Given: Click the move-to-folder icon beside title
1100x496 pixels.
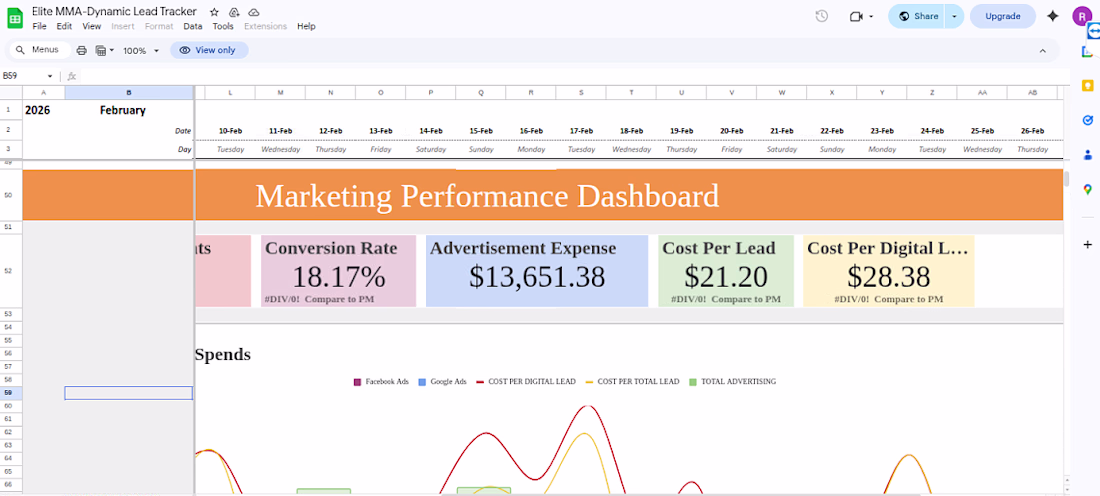Looking at the screenshot, I should click(234, 12).
